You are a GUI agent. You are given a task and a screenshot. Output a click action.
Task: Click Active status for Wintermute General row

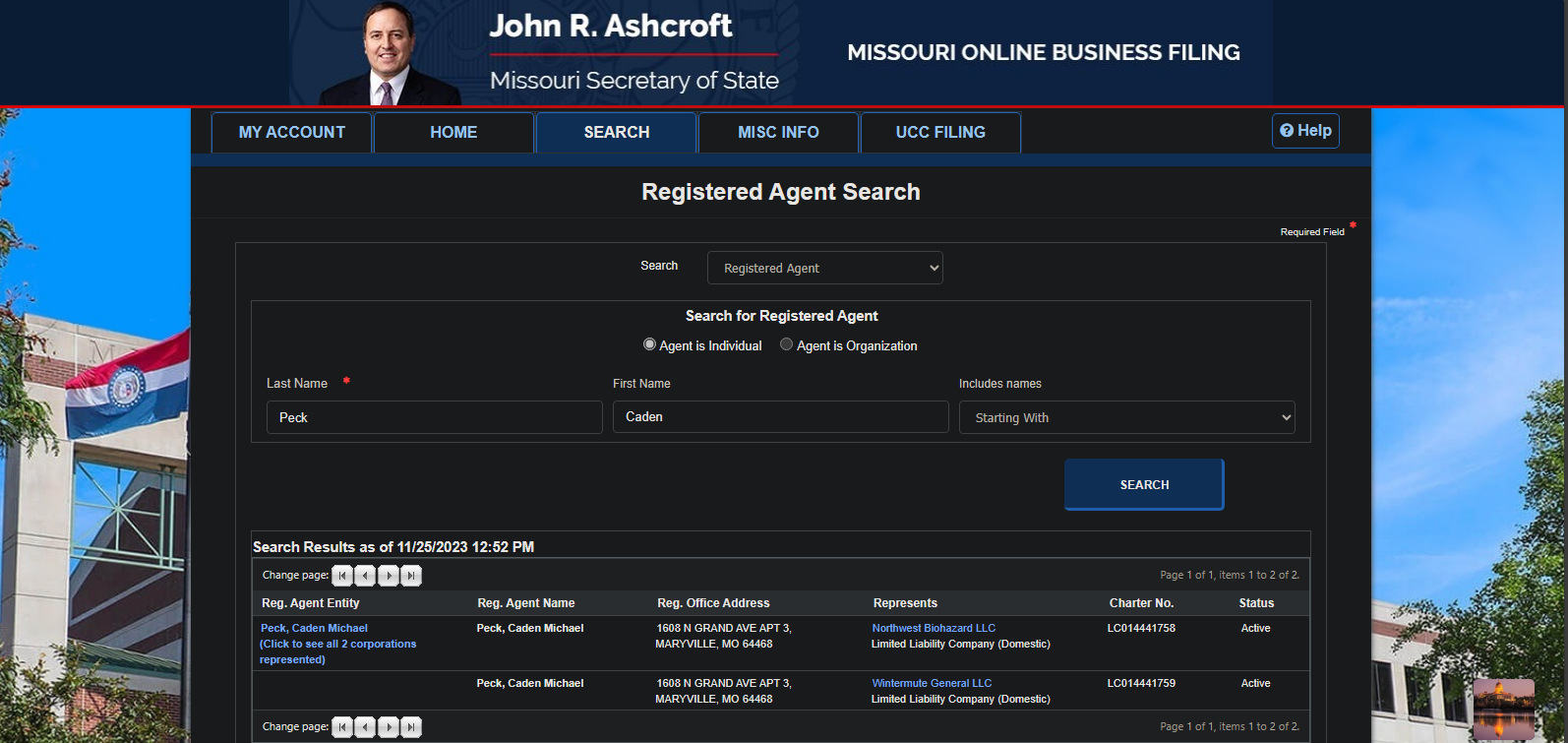click(x=1255, y=683)
